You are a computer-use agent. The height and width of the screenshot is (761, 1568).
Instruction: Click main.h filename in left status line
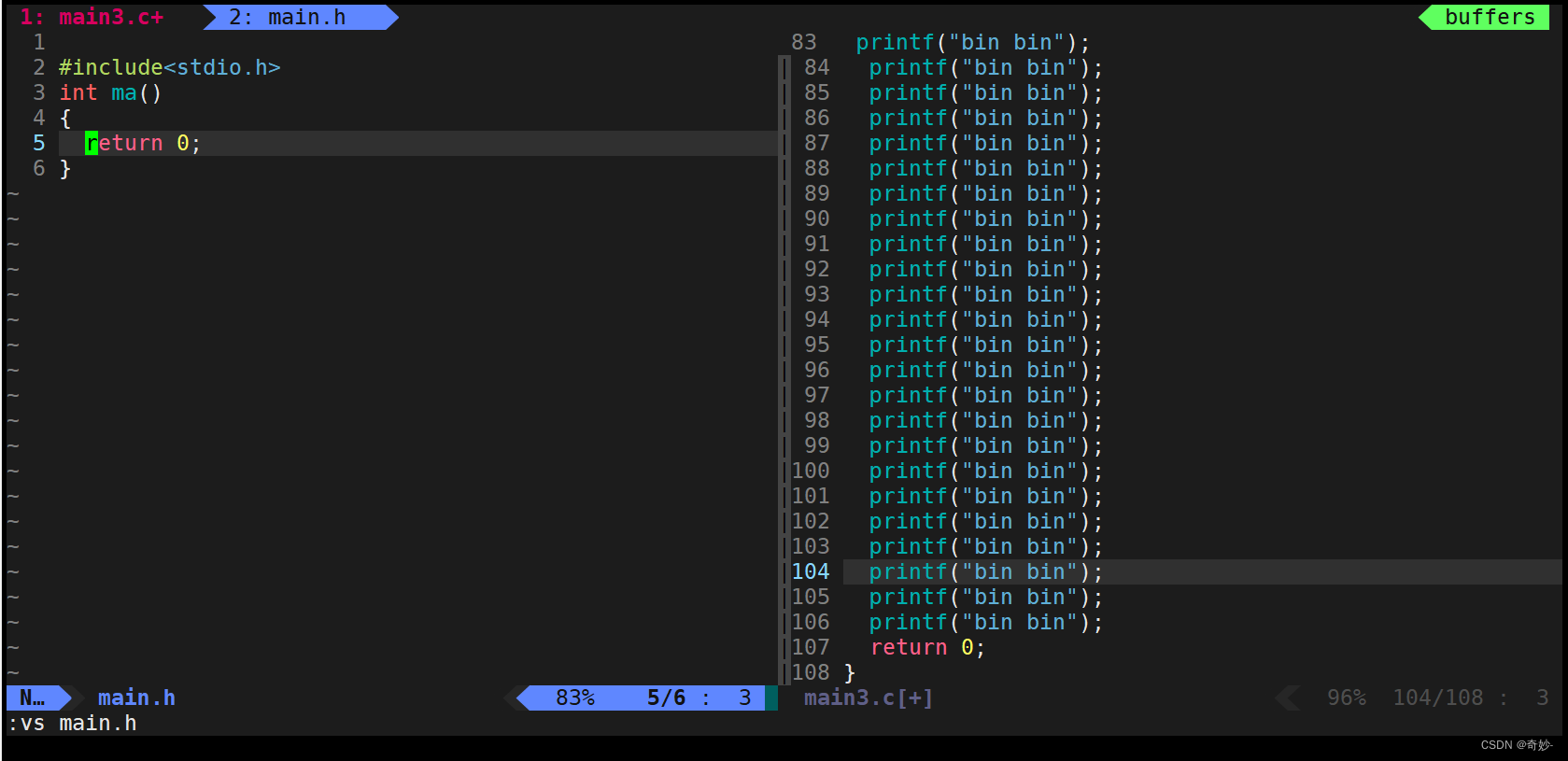coord(136,698)
